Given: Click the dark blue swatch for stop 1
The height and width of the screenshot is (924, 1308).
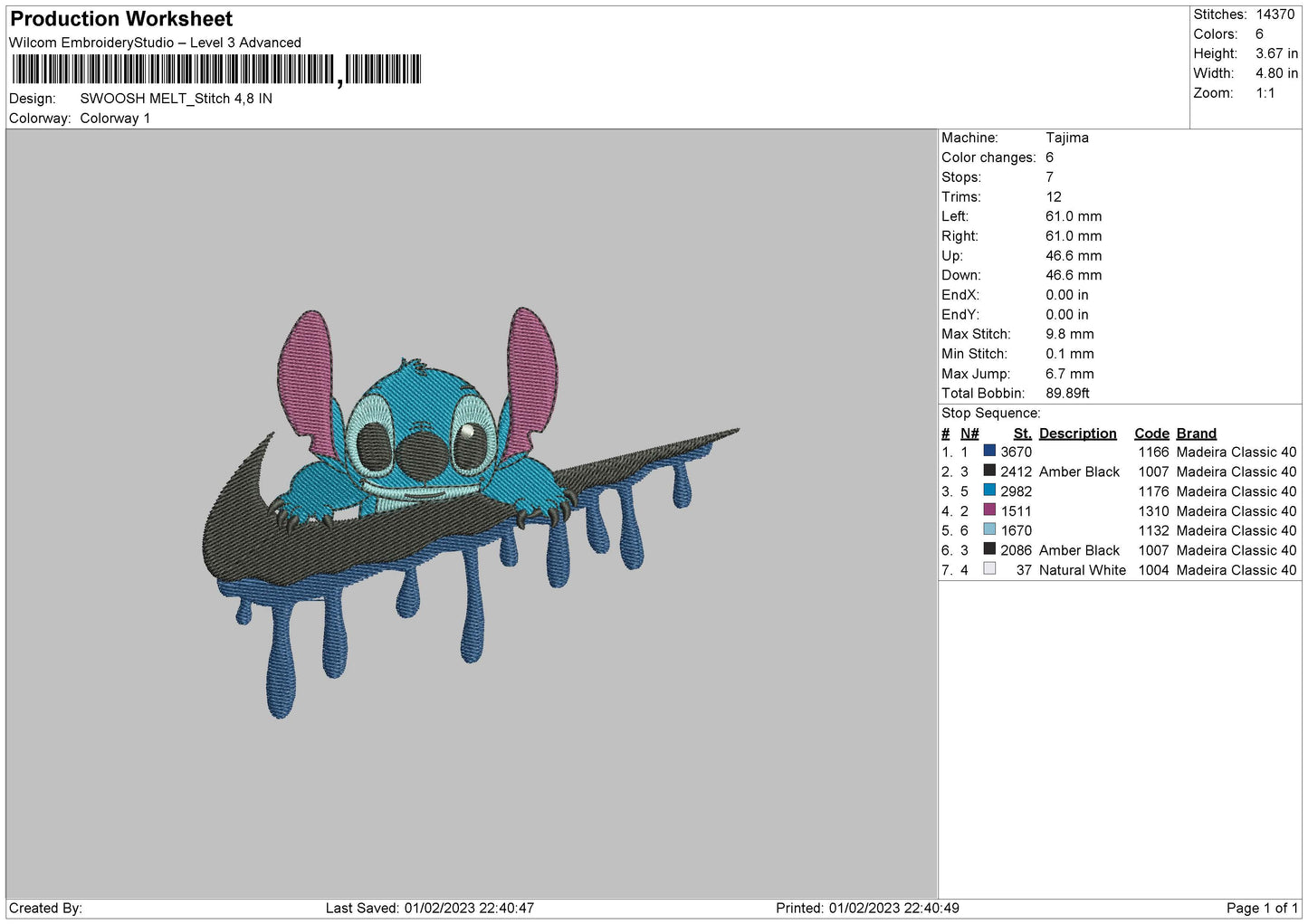Looking at the screenshot, I should tap(989, 451).
